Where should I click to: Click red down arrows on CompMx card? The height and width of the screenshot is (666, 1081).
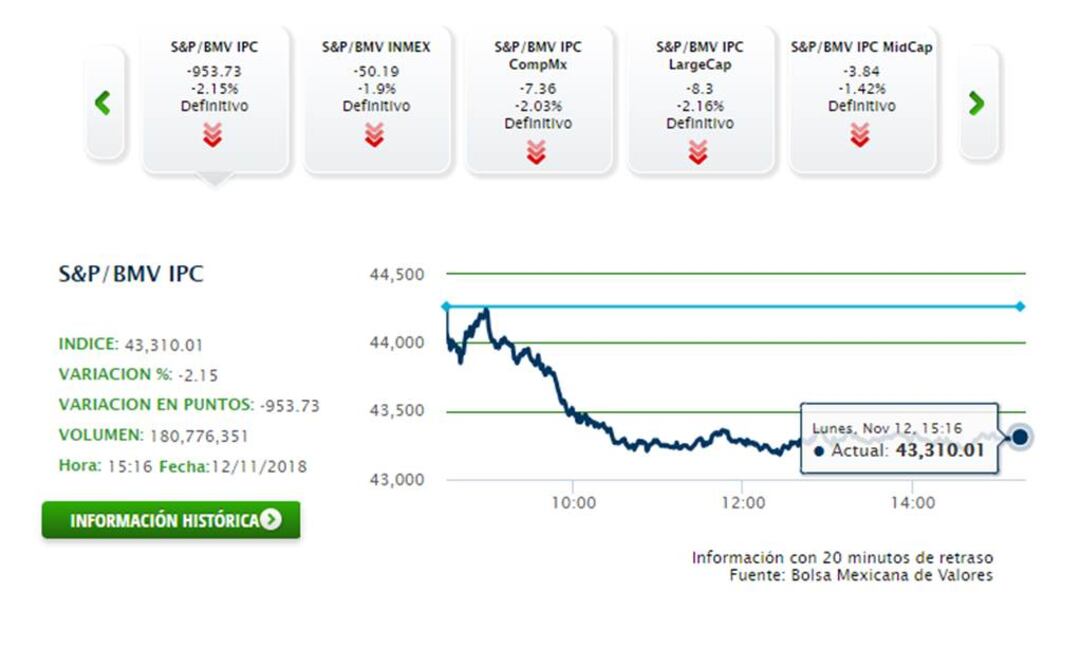[x=536, y=152]
